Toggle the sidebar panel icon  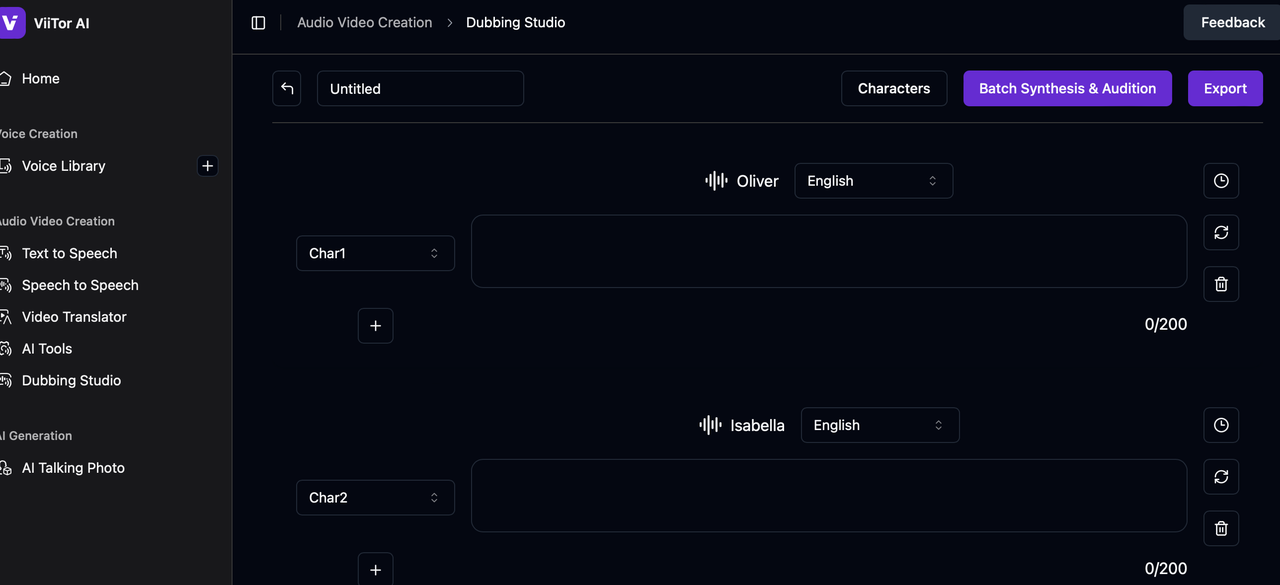tap(258, 23)
